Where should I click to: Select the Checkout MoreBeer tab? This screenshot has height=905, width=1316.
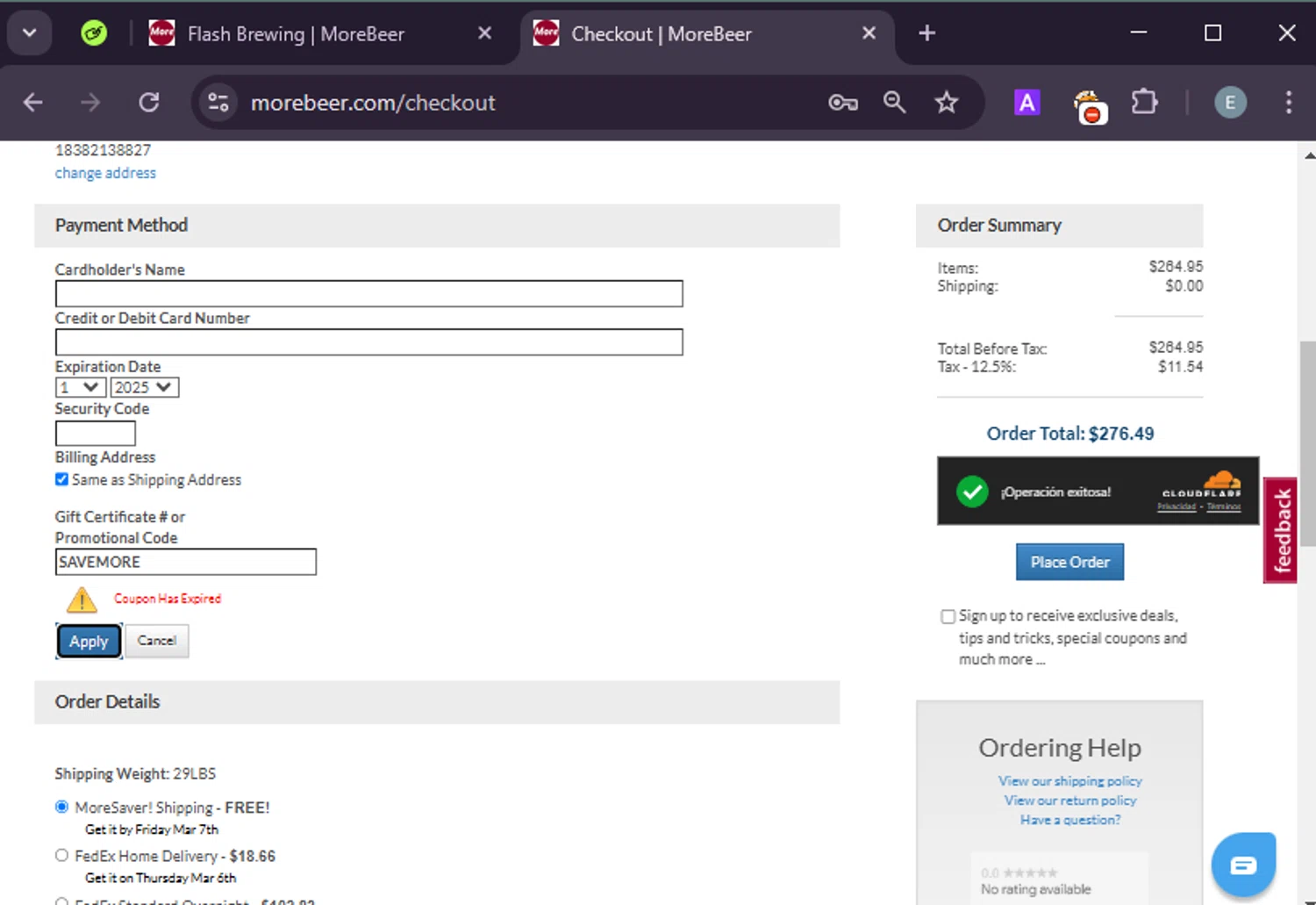pyautogui.click(x=661, y=34)
